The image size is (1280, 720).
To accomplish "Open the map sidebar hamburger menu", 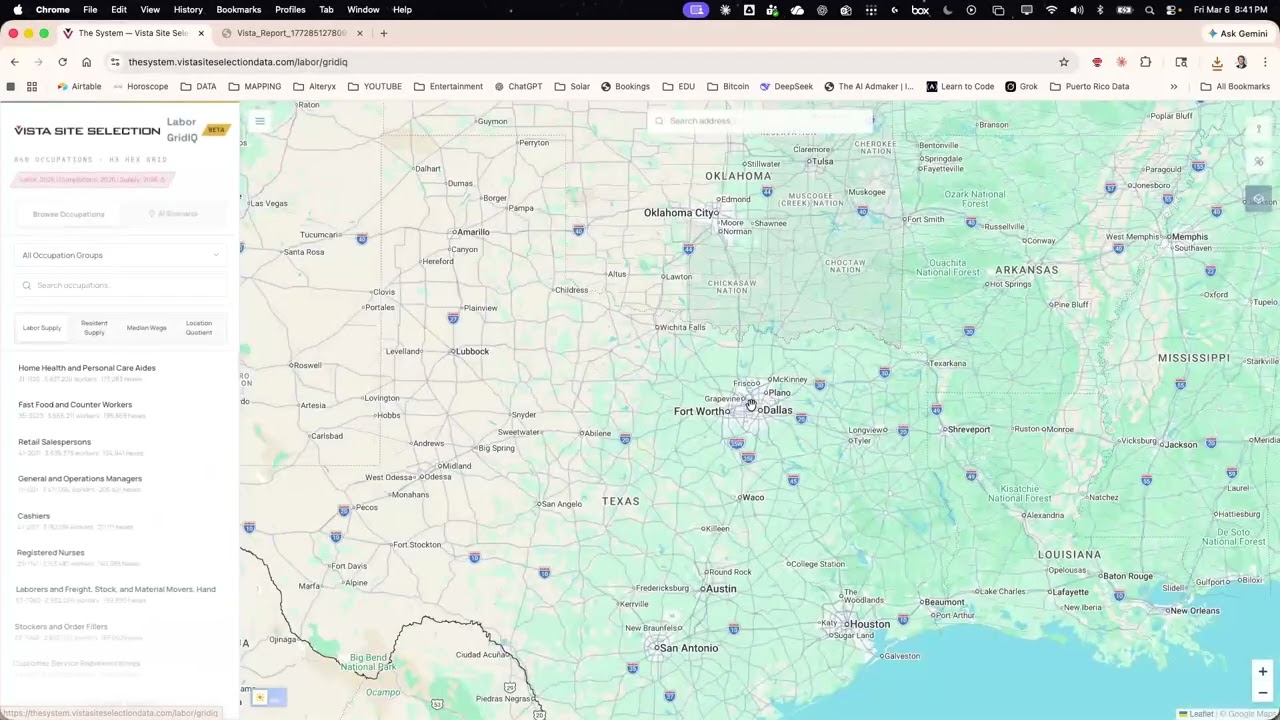I will pyautogui.click(x=259, y=122).
